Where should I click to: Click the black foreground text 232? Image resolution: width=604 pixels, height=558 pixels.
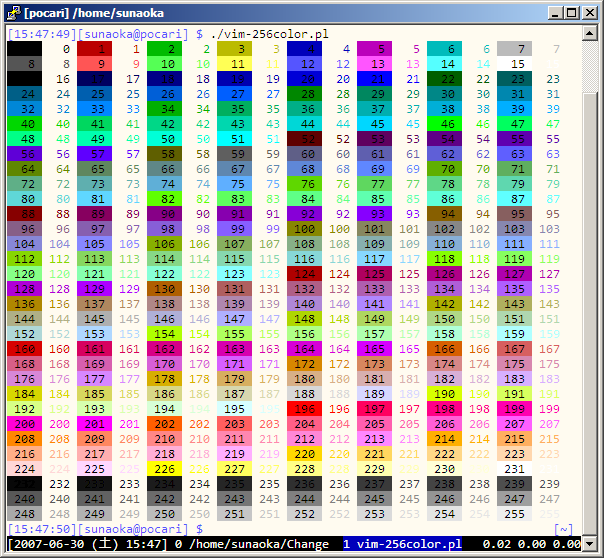pyautogui.click(x=59, y=484)
